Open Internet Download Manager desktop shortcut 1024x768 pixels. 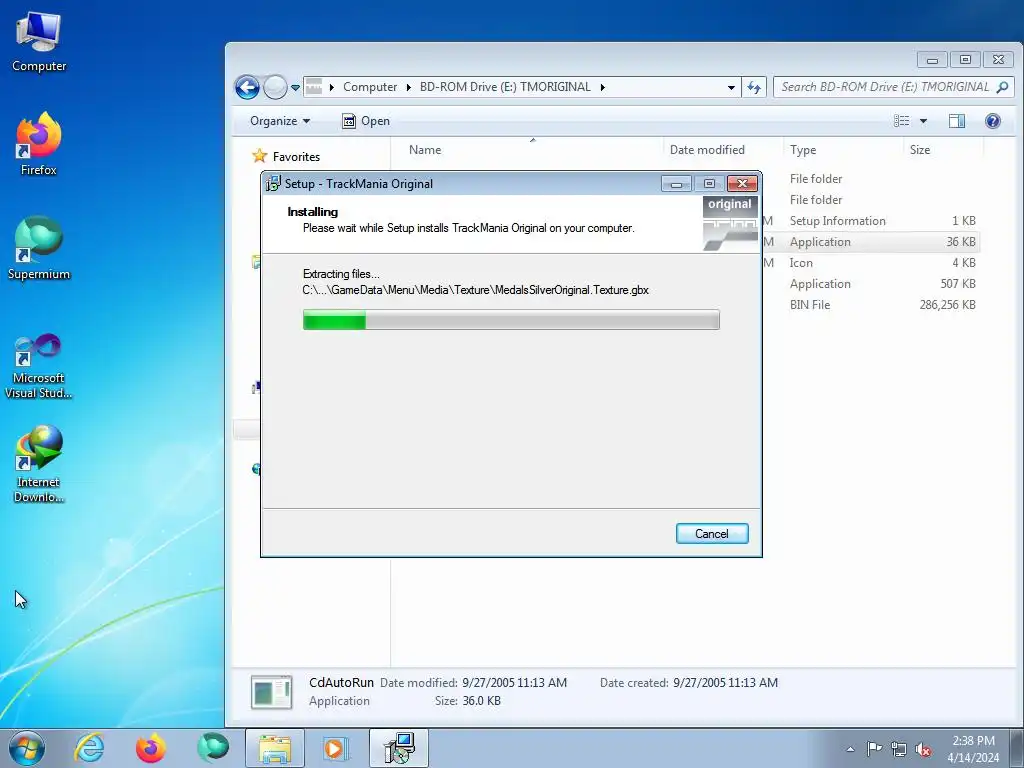(39, 464)
